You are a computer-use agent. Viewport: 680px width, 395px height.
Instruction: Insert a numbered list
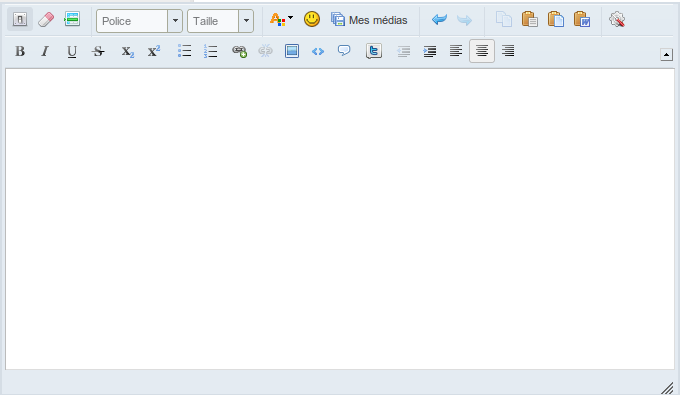pos(211,51)
